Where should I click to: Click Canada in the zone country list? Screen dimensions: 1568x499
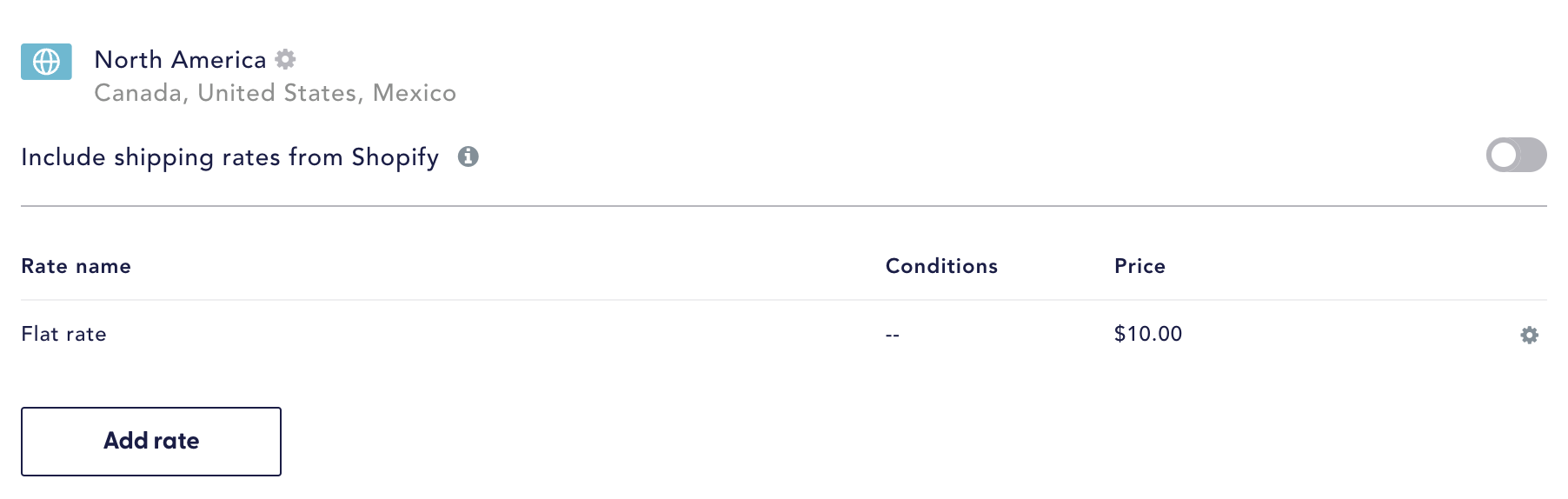point(137,93)
